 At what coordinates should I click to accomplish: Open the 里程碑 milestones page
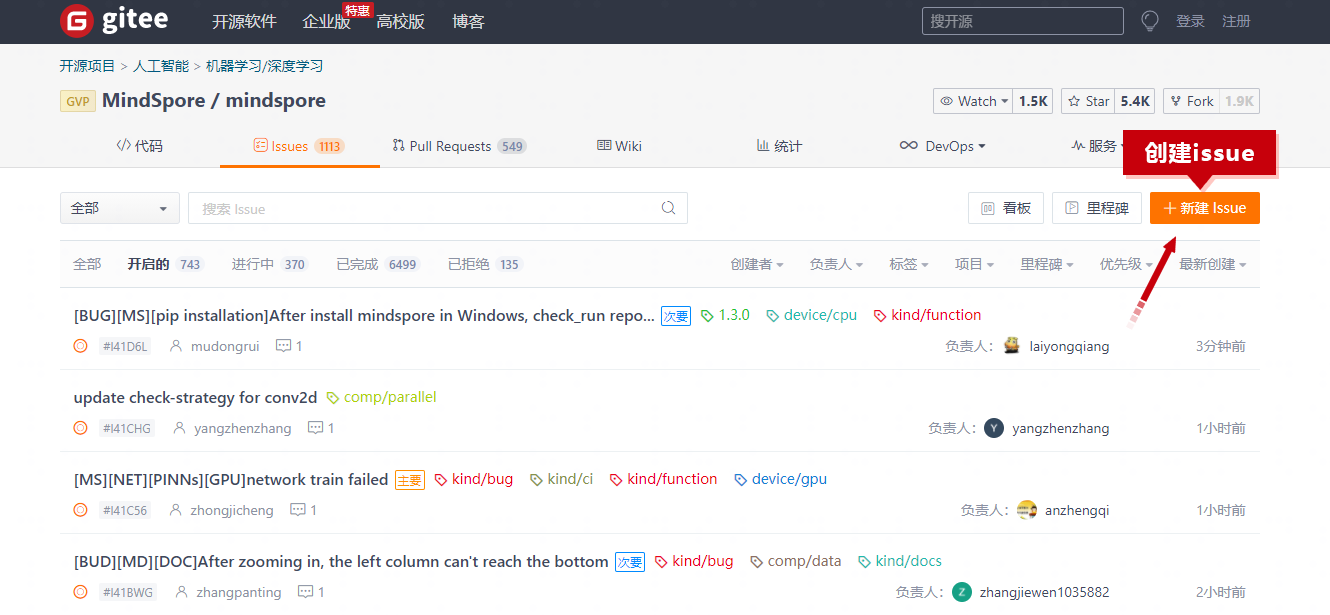[x=1097, y=208]
